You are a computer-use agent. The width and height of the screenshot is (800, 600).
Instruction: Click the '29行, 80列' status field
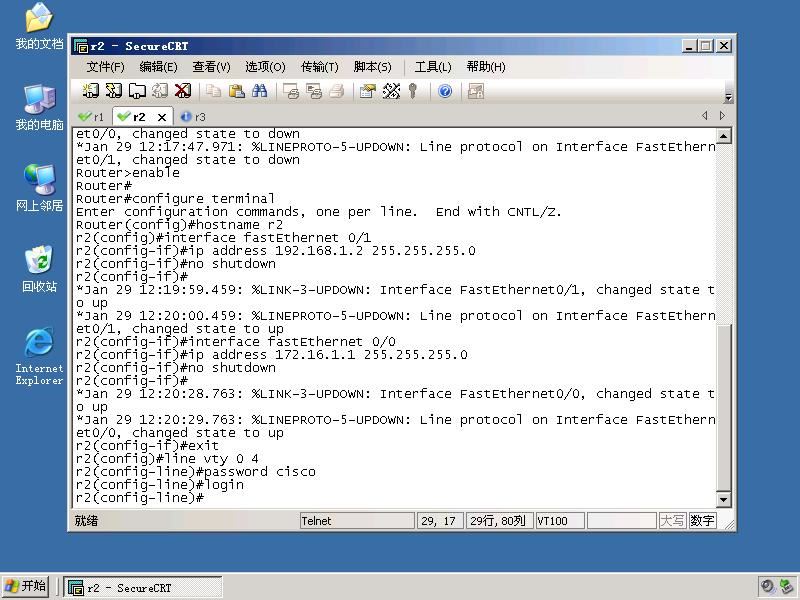coord(499,521)
